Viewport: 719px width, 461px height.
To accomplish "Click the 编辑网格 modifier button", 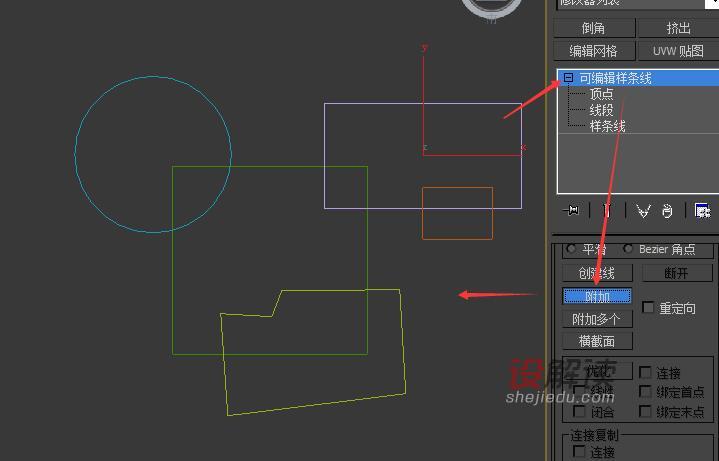I will (x=594, y=51).
